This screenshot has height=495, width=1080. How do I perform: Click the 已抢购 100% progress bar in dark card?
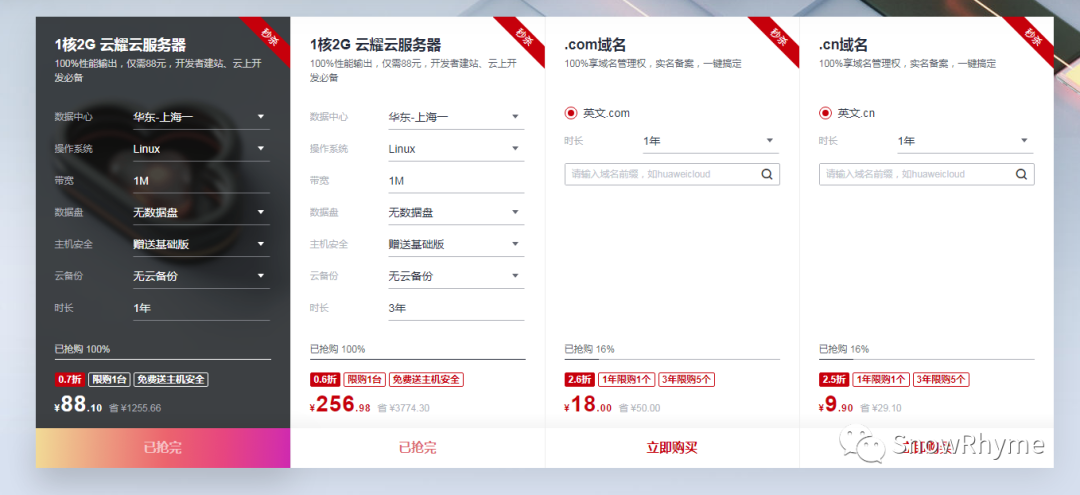point(163,359)
